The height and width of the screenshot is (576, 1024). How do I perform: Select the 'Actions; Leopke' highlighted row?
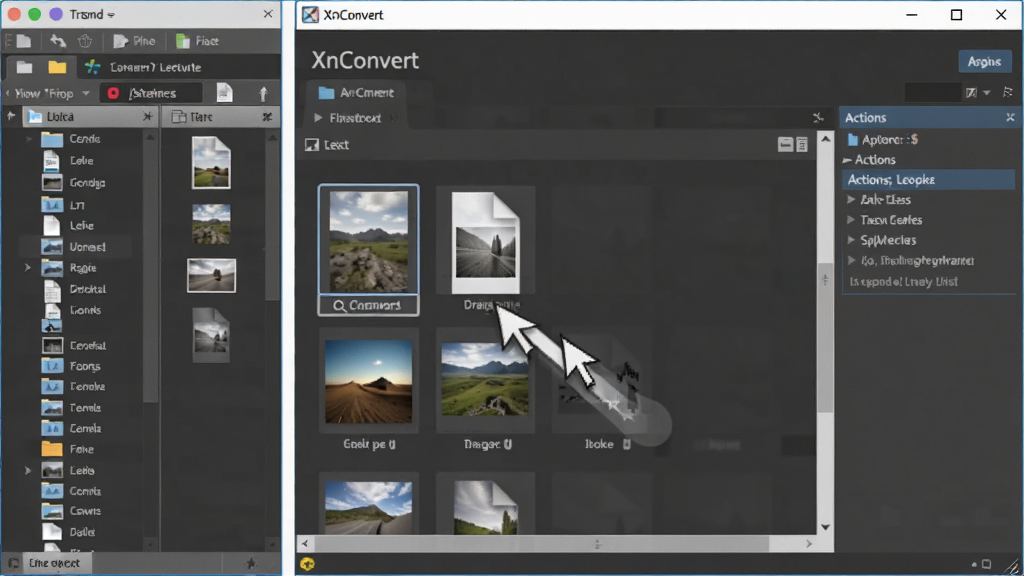928,180
